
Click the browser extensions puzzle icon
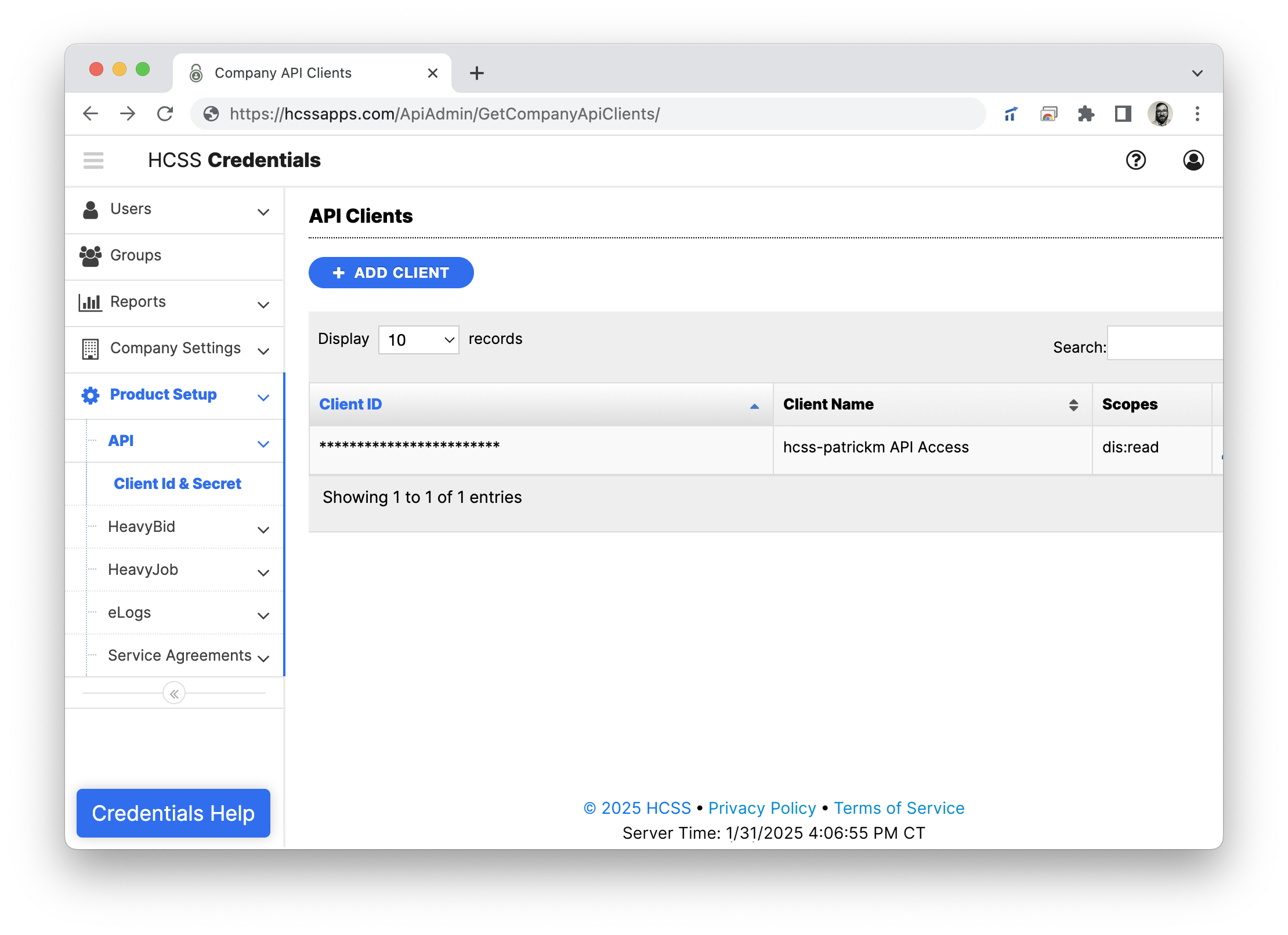tap(1086, 114)
